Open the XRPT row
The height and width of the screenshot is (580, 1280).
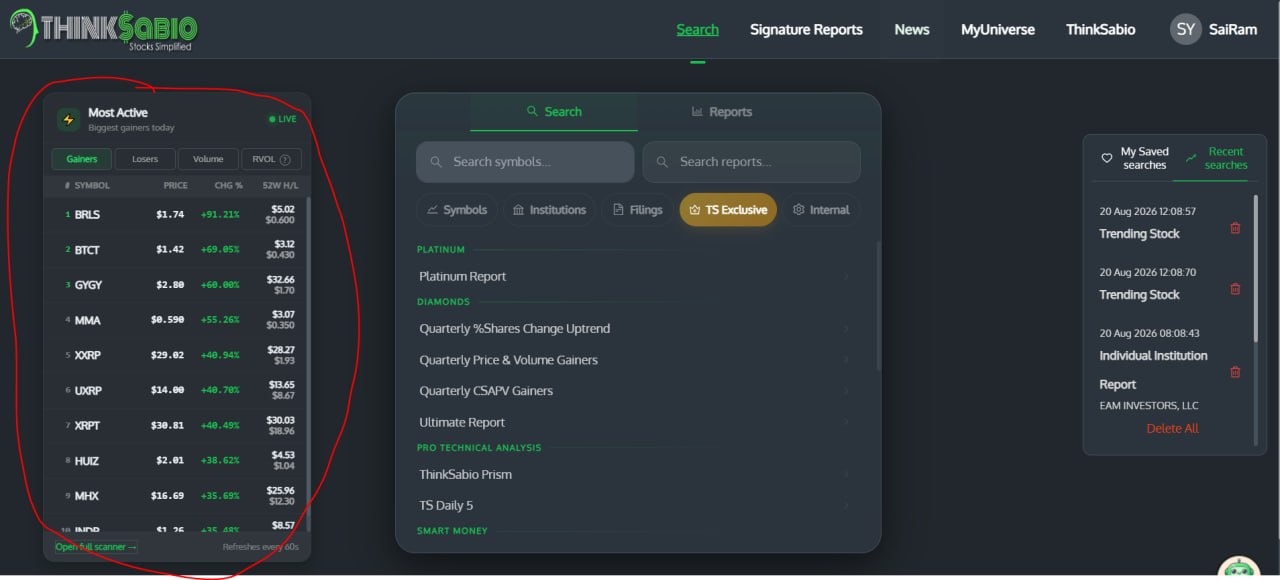pyautogui.click(x=176, y=425)
